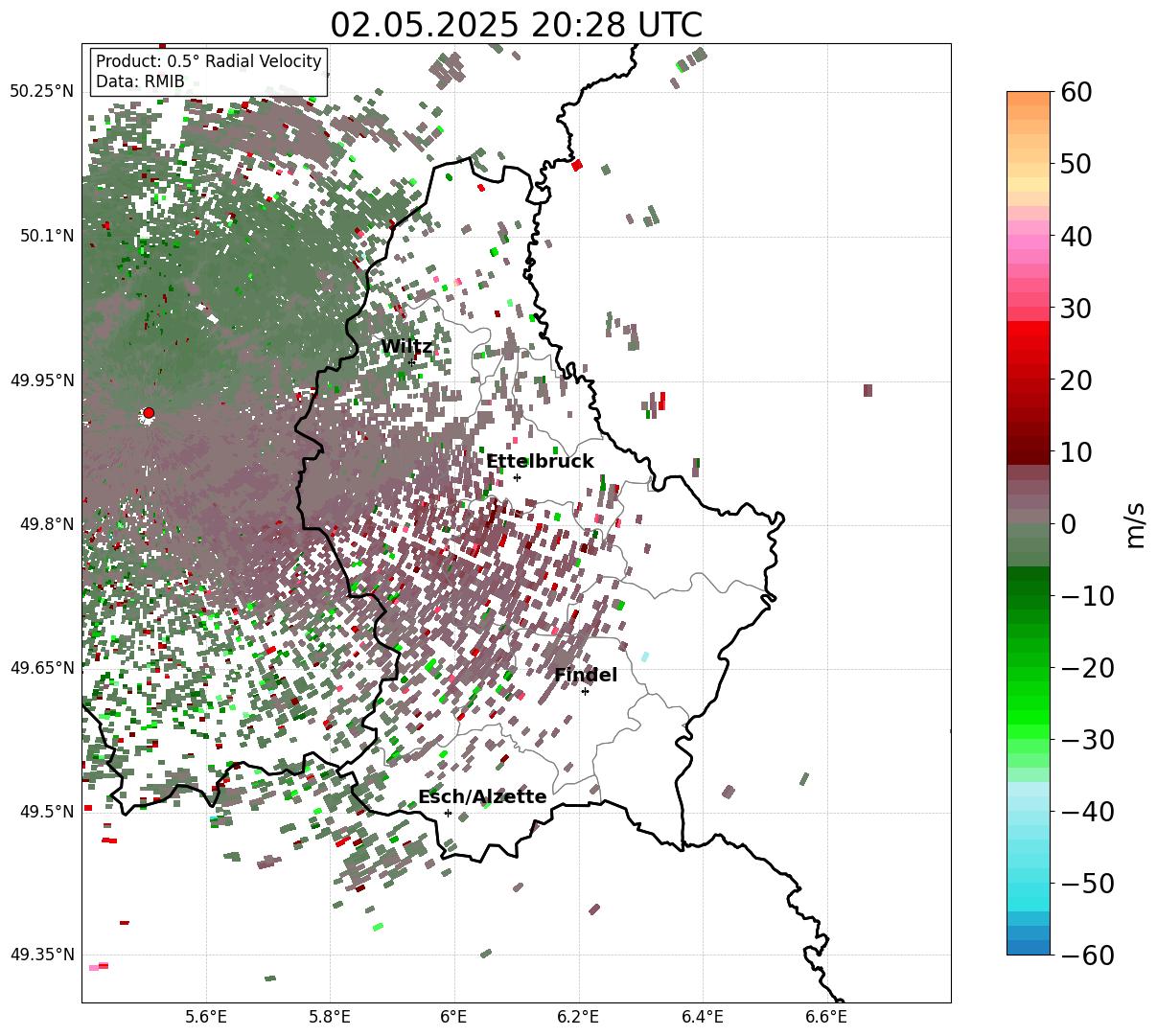Viewport: 1157px width, 1036px height.
Task: Click the Wiltz cross marker
Action: pyautogui.click(x=412, y=362)
